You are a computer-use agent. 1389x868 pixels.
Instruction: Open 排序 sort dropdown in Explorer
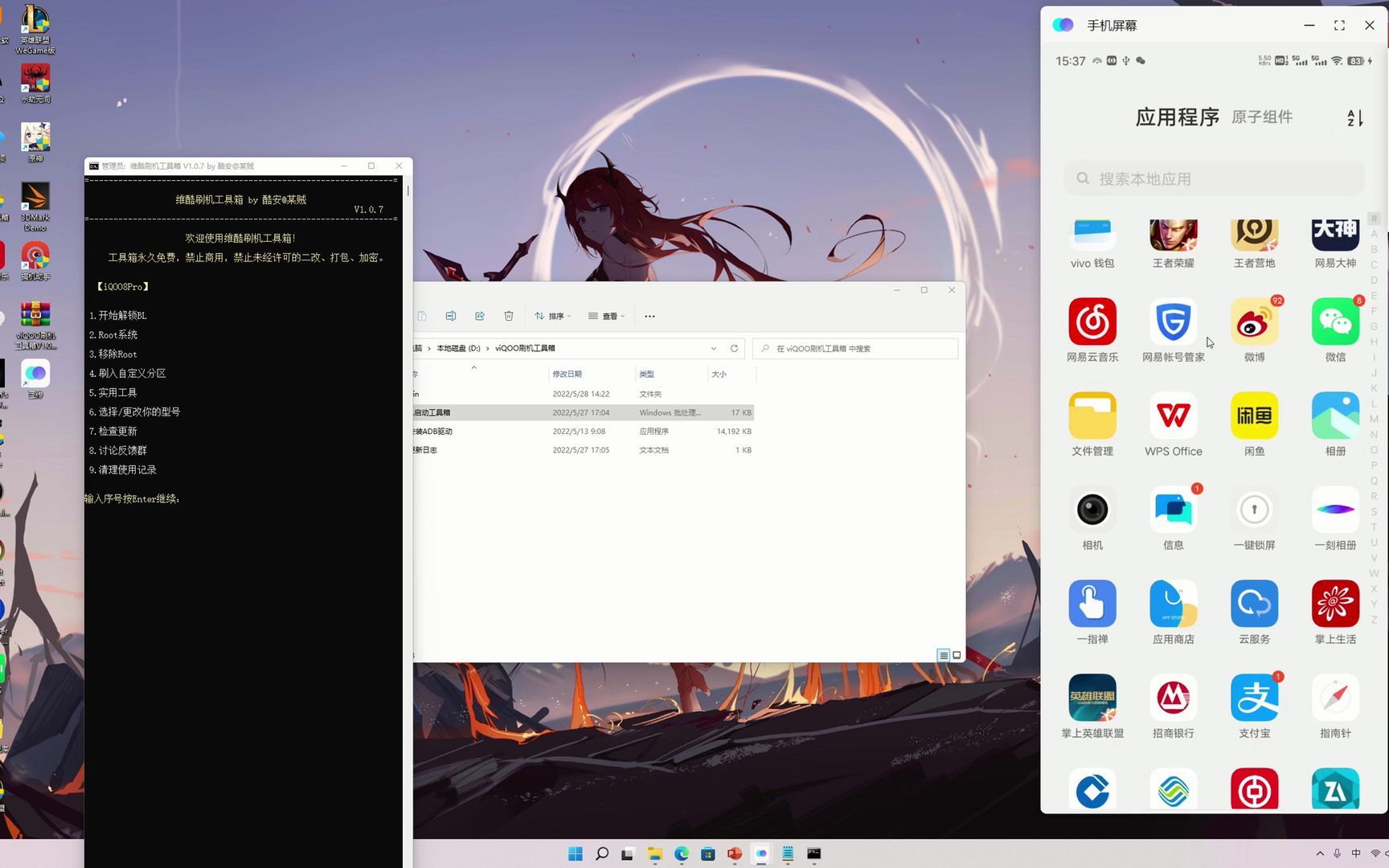point(553,316)
